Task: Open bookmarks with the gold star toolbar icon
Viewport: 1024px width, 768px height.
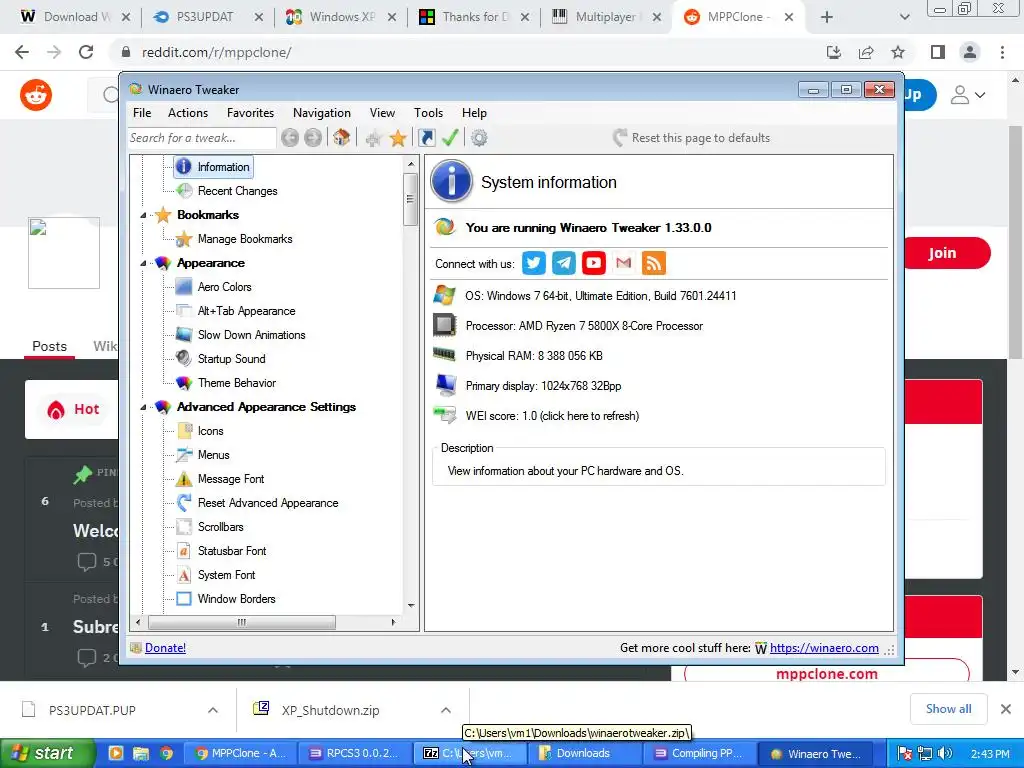Action: click(x=398, y=138)
